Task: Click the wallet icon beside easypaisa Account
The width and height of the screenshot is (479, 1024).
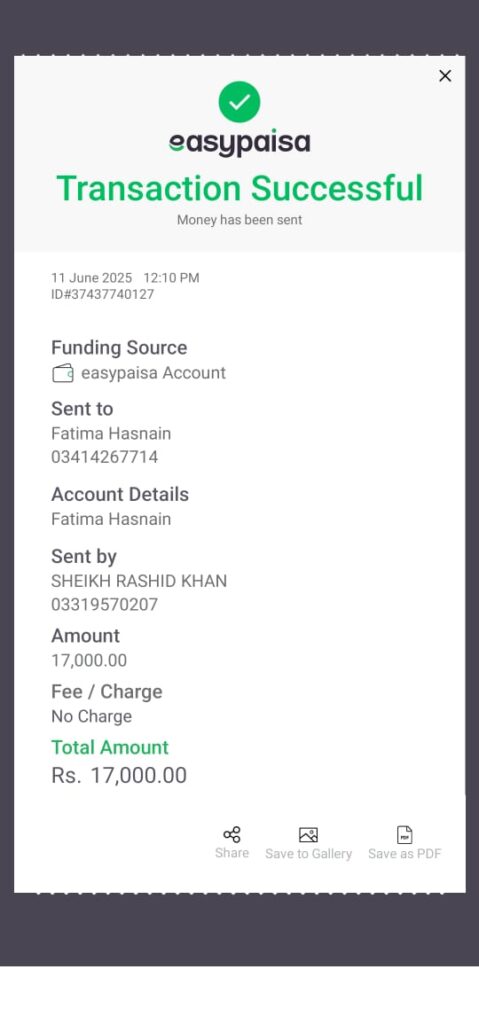Action: click(x=63, y=374)
